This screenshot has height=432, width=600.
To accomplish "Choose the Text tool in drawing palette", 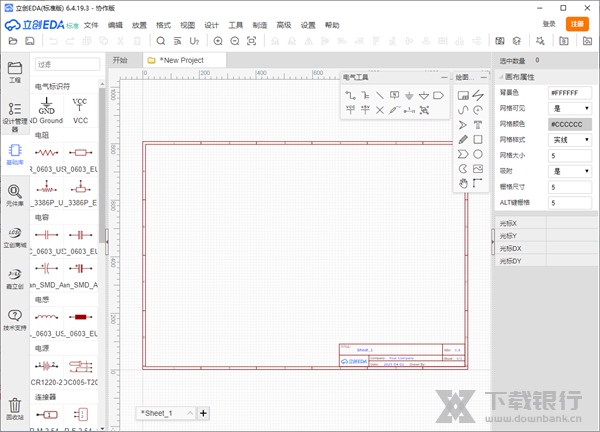I will 478,124.
